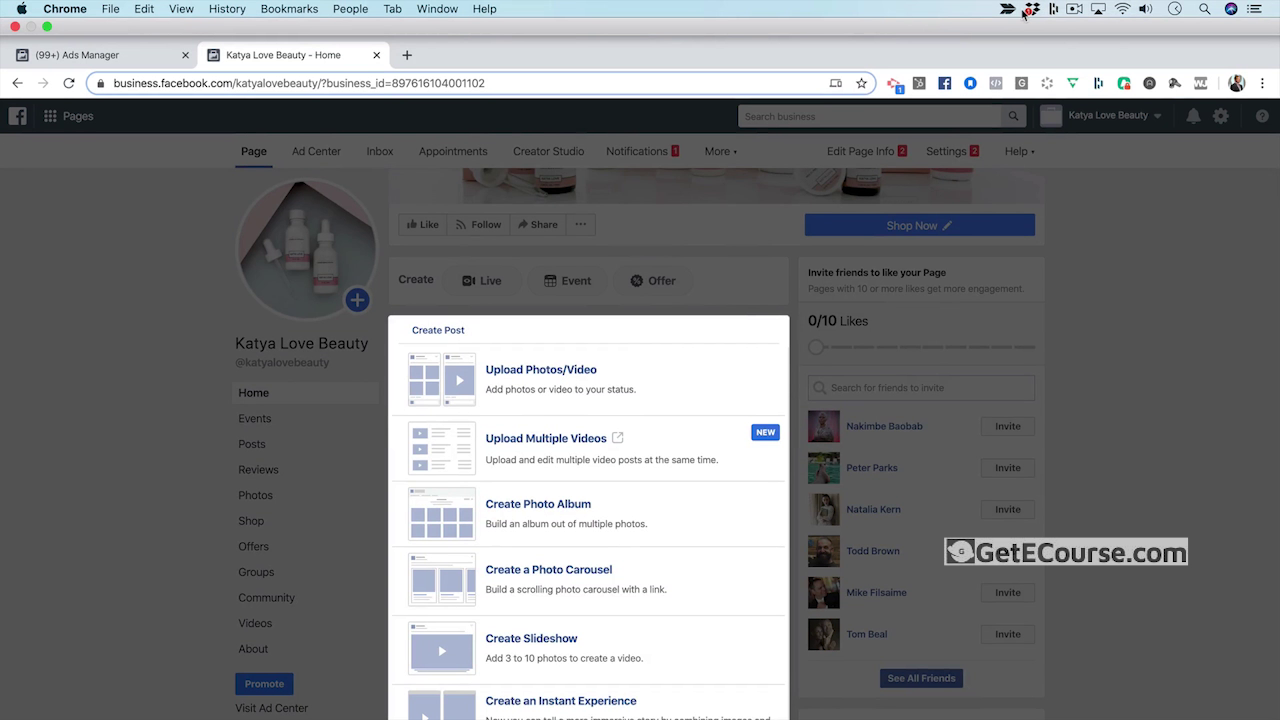
Task: Open Shop in the left sidebar
Action: tap(251, 521)
